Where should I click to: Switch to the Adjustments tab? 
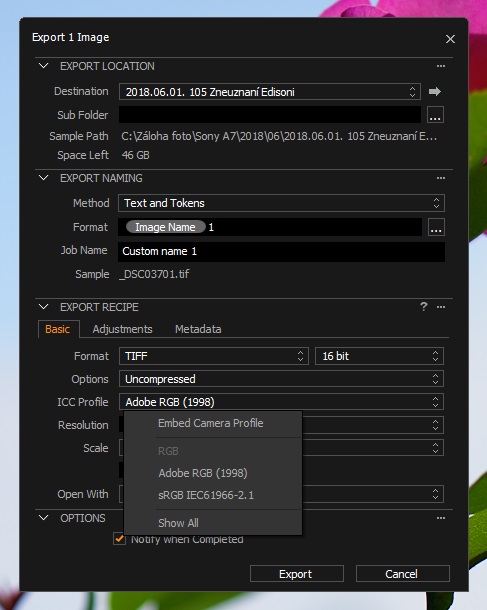(123, 329)
